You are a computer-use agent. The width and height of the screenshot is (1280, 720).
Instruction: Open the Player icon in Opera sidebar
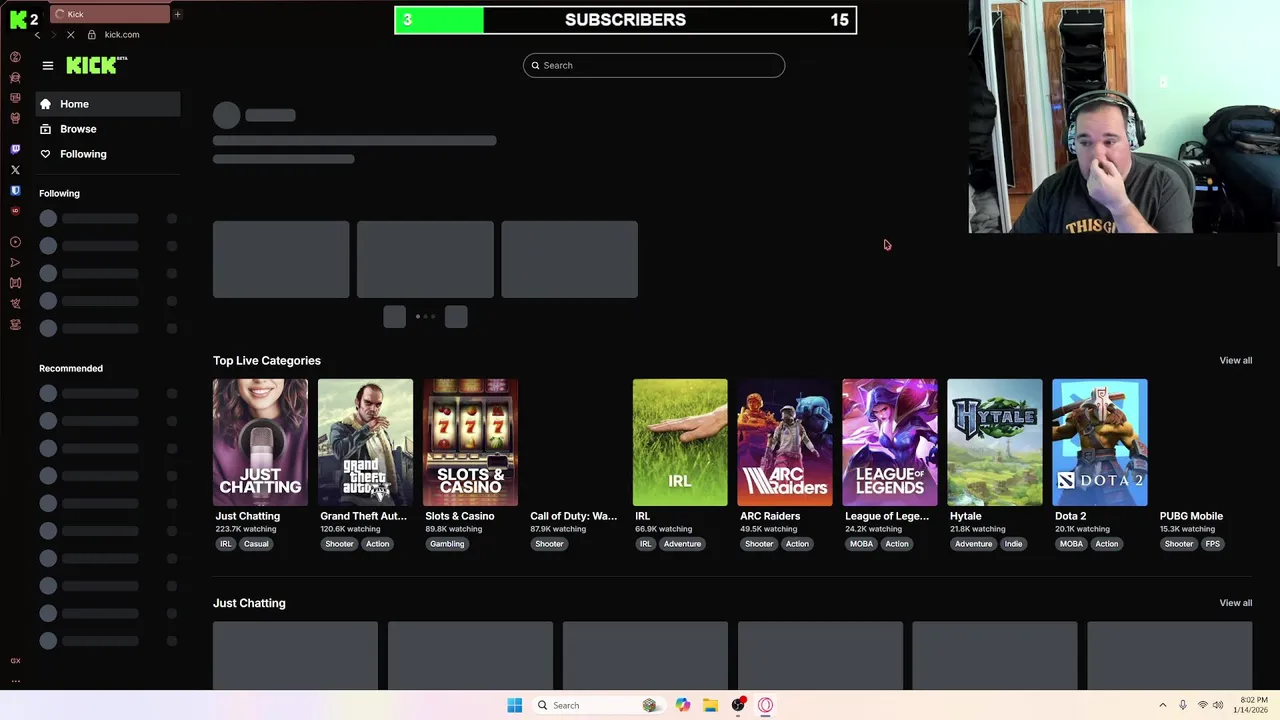coord(15,242)
